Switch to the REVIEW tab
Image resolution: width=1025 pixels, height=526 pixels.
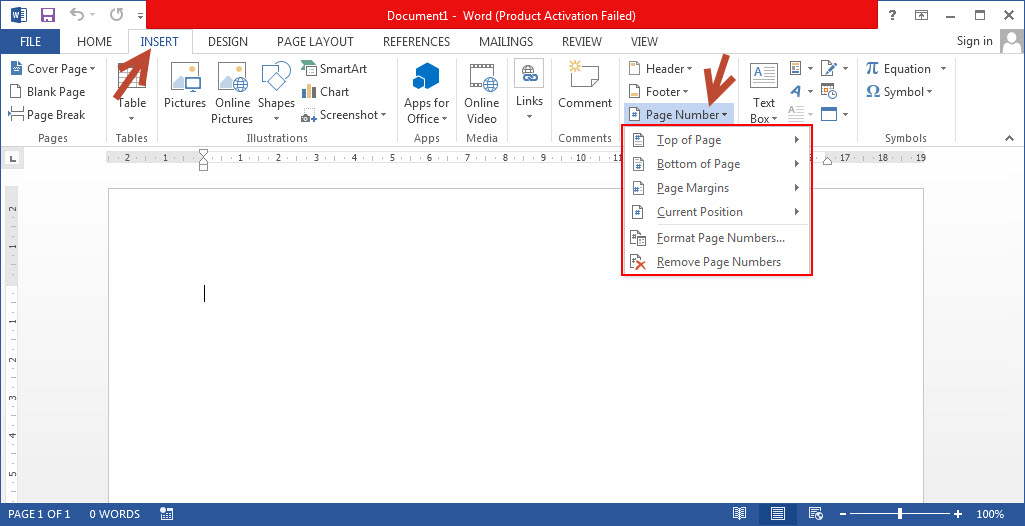click(582, 41)
